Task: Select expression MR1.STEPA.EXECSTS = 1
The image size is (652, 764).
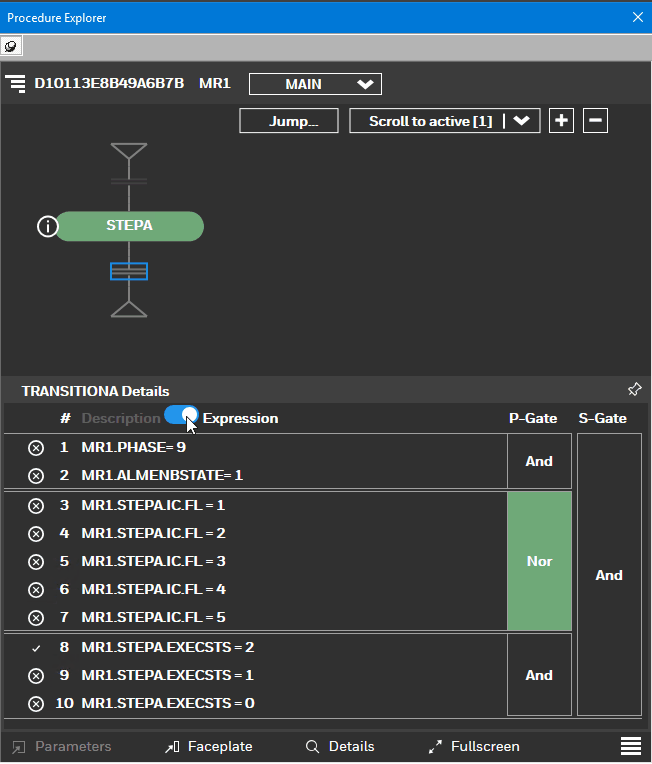Action: [168, 675]
